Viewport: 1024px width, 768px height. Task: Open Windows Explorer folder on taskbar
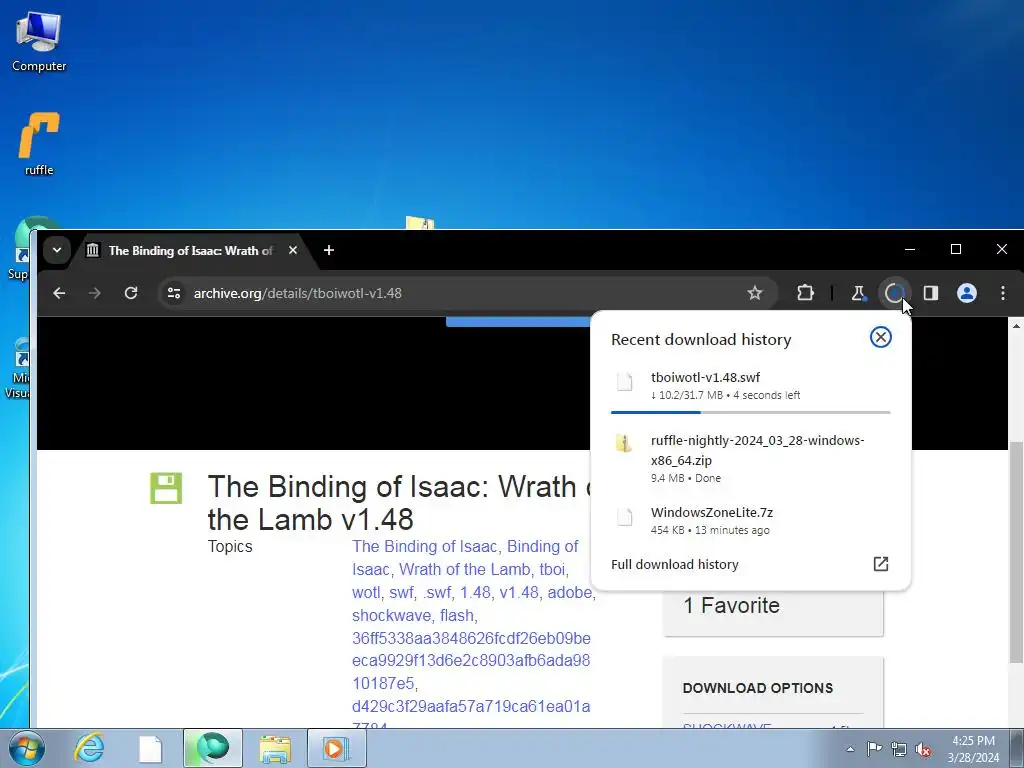pyautogui.click(x=275, y=748)
